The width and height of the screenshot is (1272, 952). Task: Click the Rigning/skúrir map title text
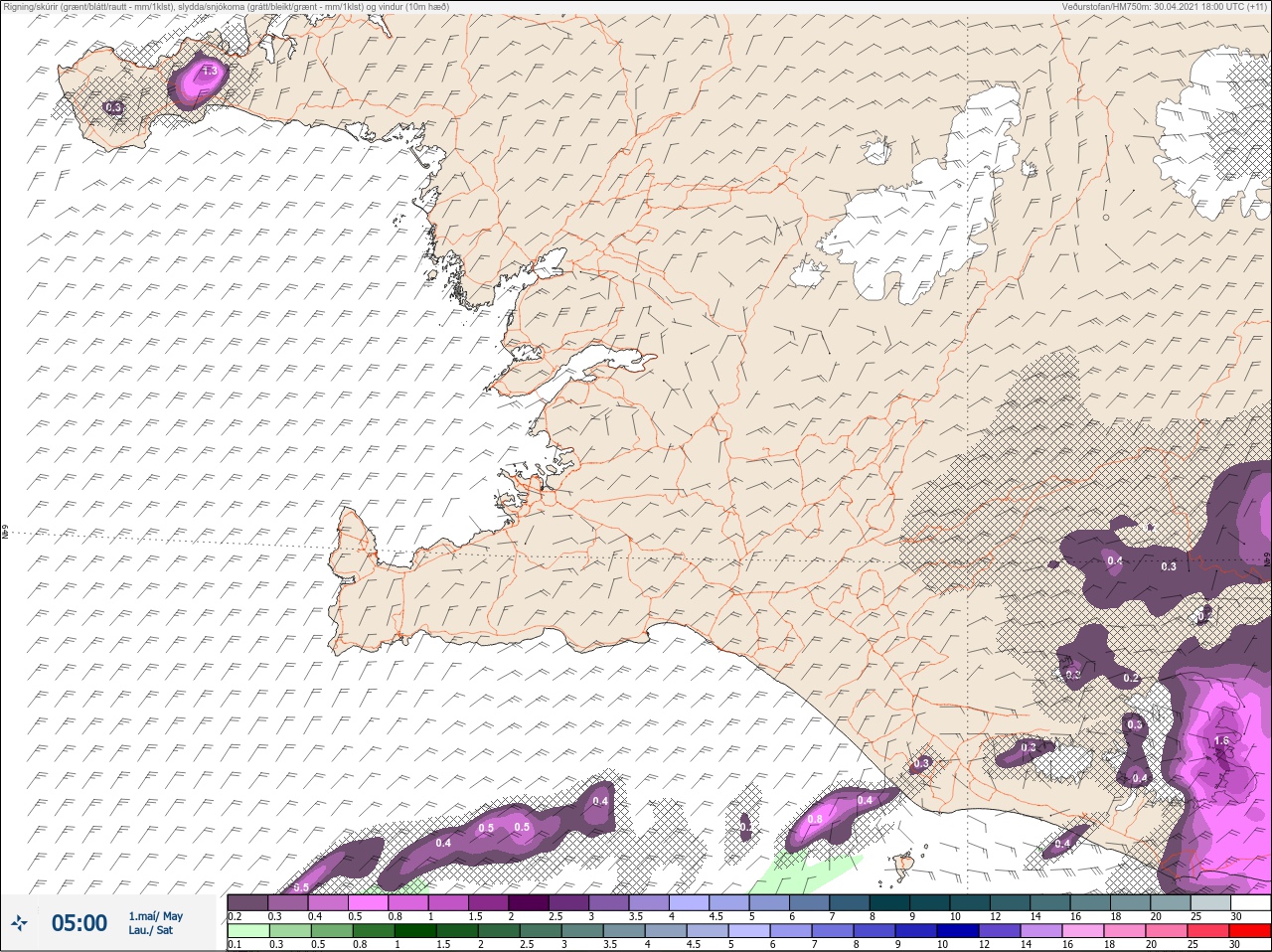[x=226, y=7]
